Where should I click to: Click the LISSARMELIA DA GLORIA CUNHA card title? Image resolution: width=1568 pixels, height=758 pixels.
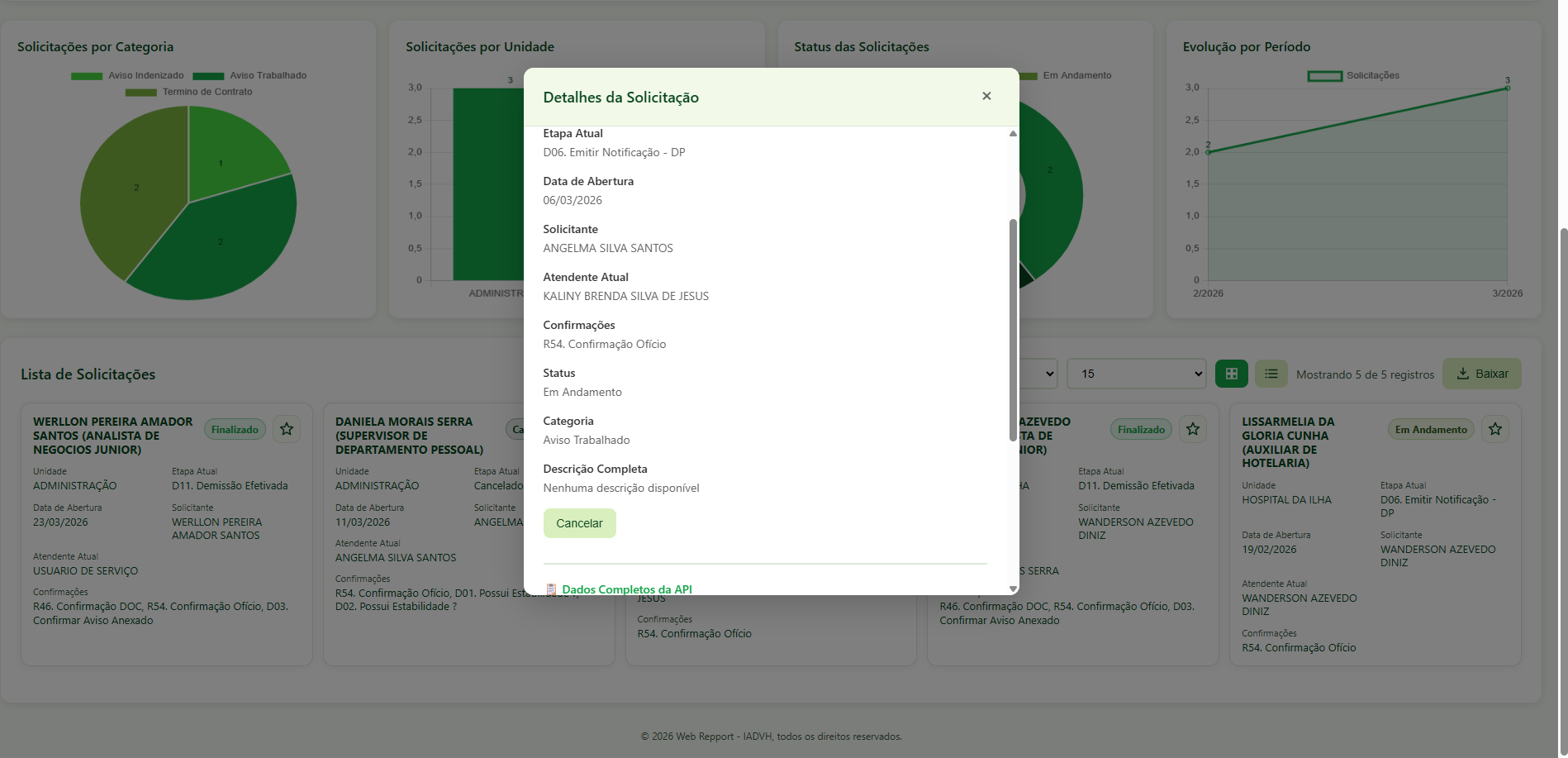coord(1288,442)
